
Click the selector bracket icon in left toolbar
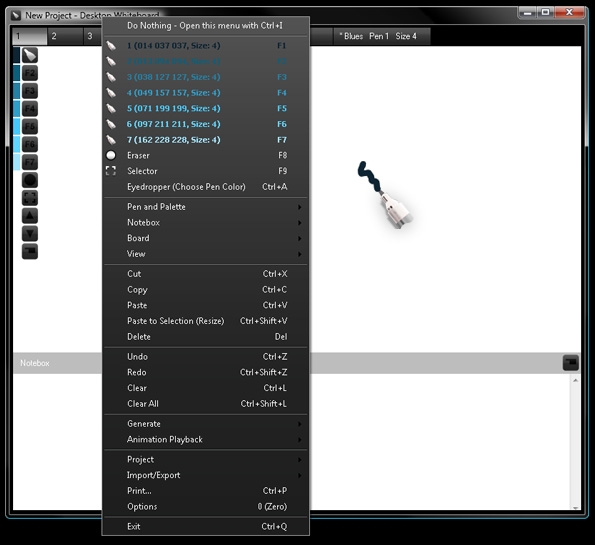coord(30,198)
